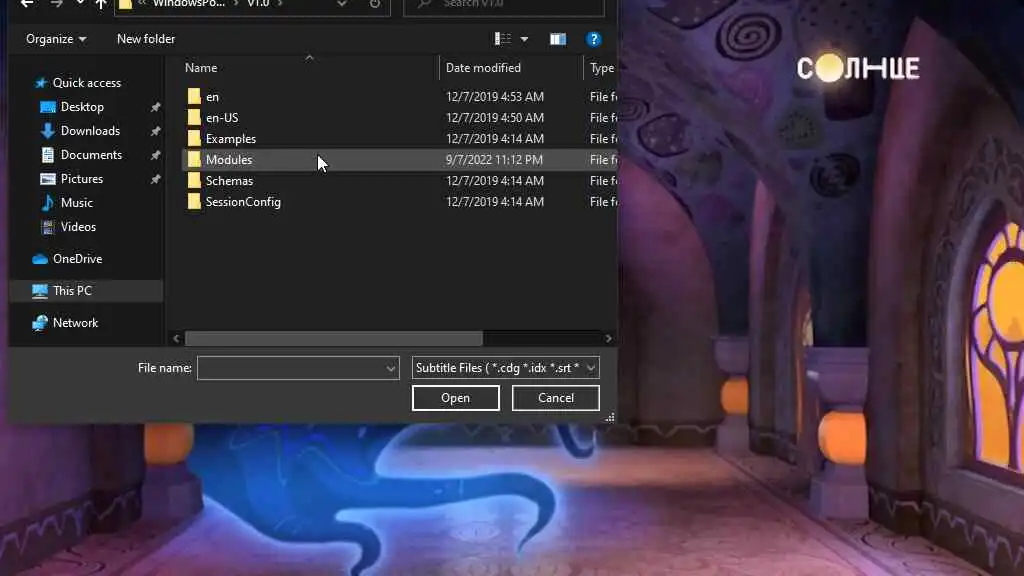The height and width of the screenshot is (576, 1024).
Task: Click the horizontal scrollbar thumb
Action: (334, 338)
